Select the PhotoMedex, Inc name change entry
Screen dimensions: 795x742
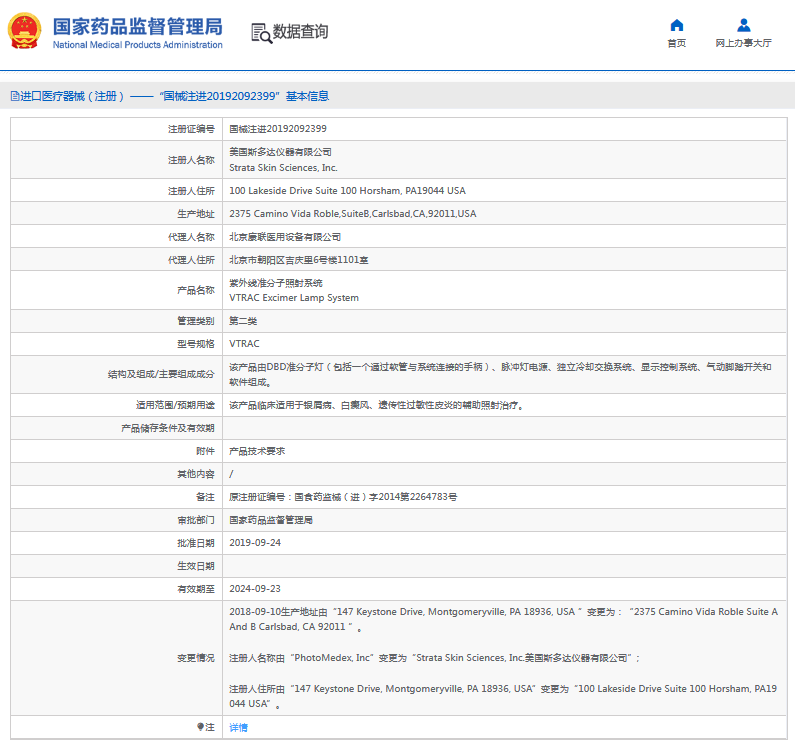[435, 658]
